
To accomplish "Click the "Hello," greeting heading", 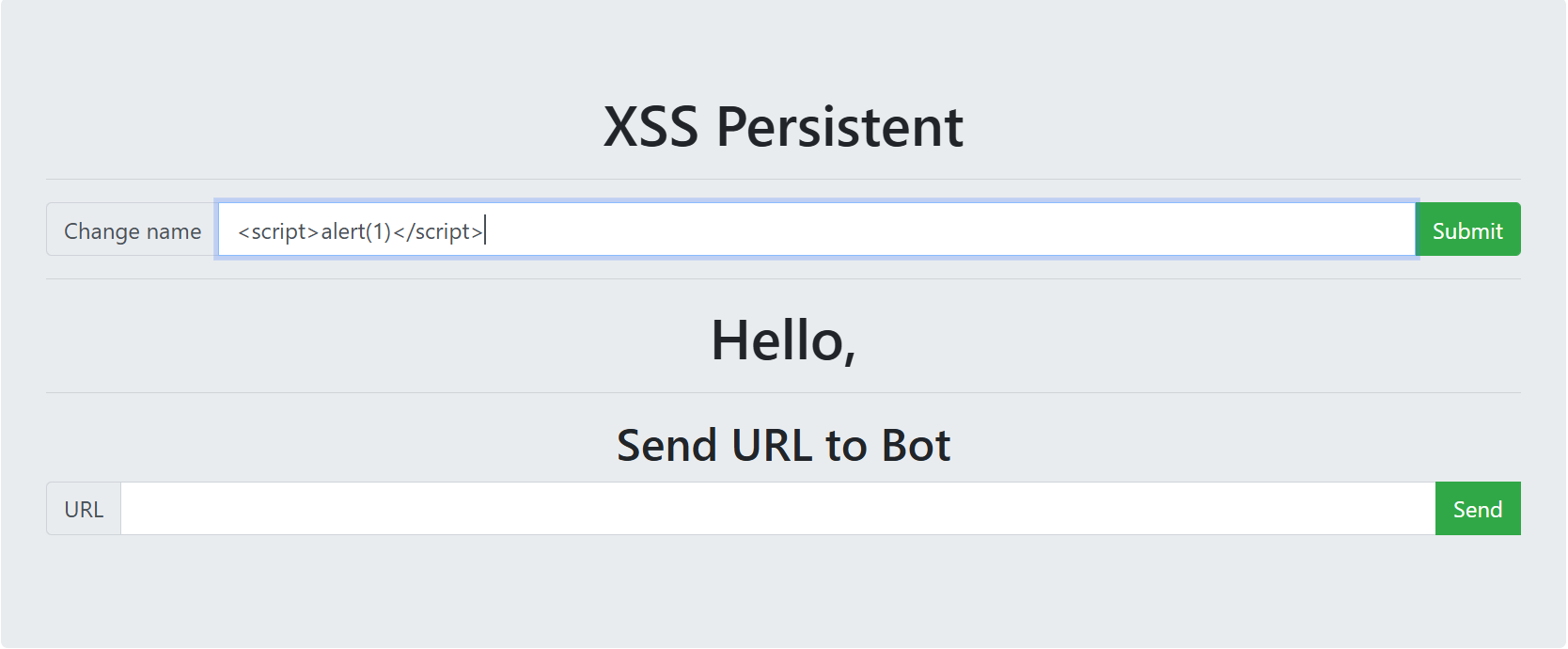I will click(x=783, y=340).
